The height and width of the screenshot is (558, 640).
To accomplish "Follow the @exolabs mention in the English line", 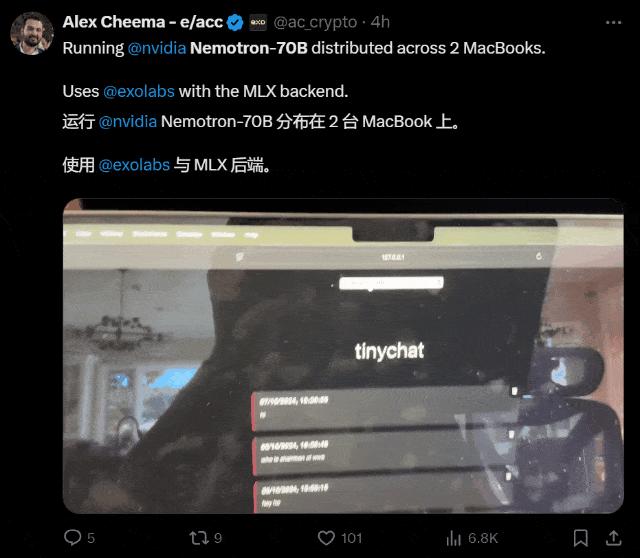I will (x=139, y=91).
